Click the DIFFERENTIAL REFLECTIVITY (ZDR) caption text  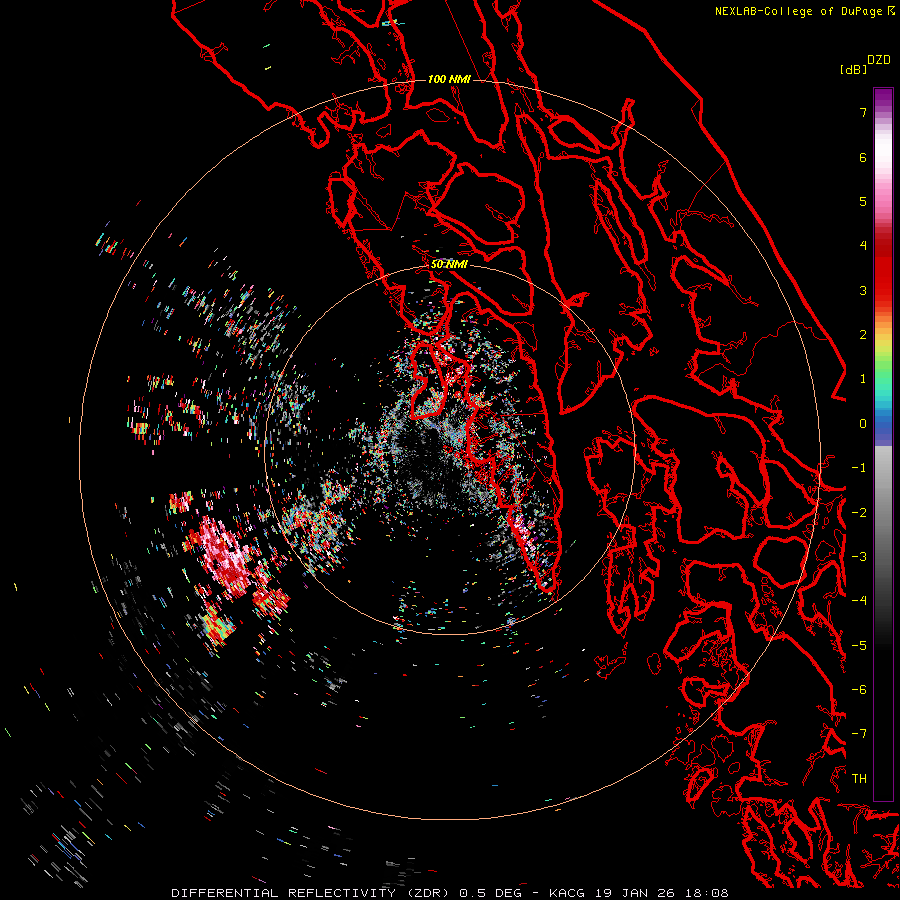point(311,893)
